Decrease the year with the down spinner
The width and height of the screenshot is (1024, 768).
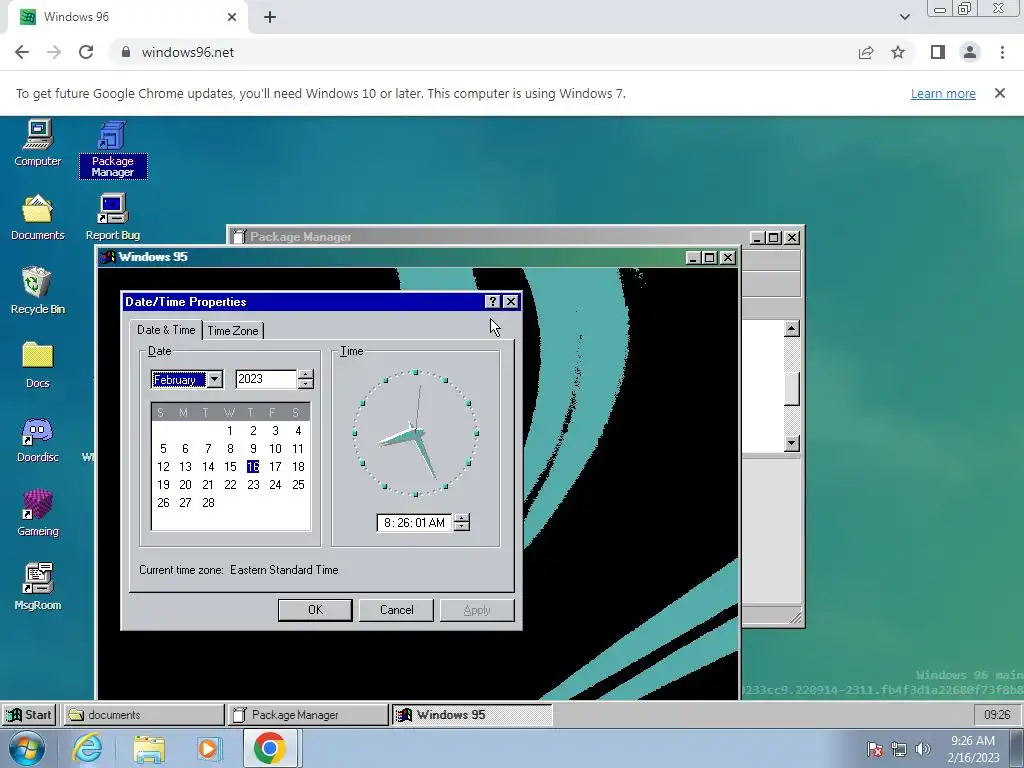[x=306, y=384]
